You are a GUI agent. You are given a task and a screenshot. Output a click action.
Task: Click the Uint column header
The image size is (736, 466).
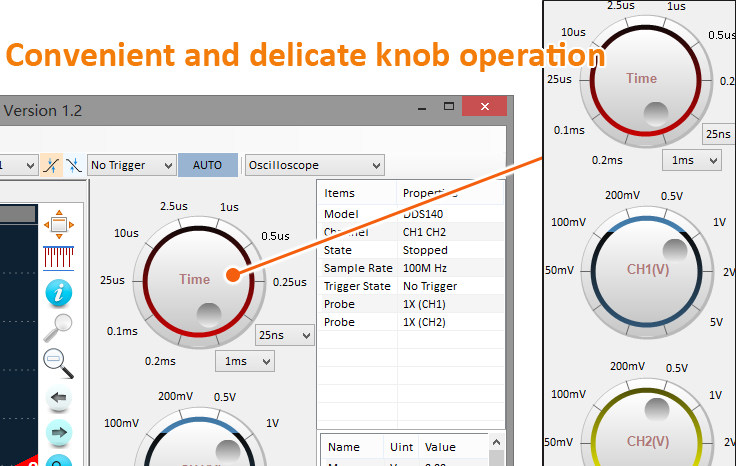point(401,447)
